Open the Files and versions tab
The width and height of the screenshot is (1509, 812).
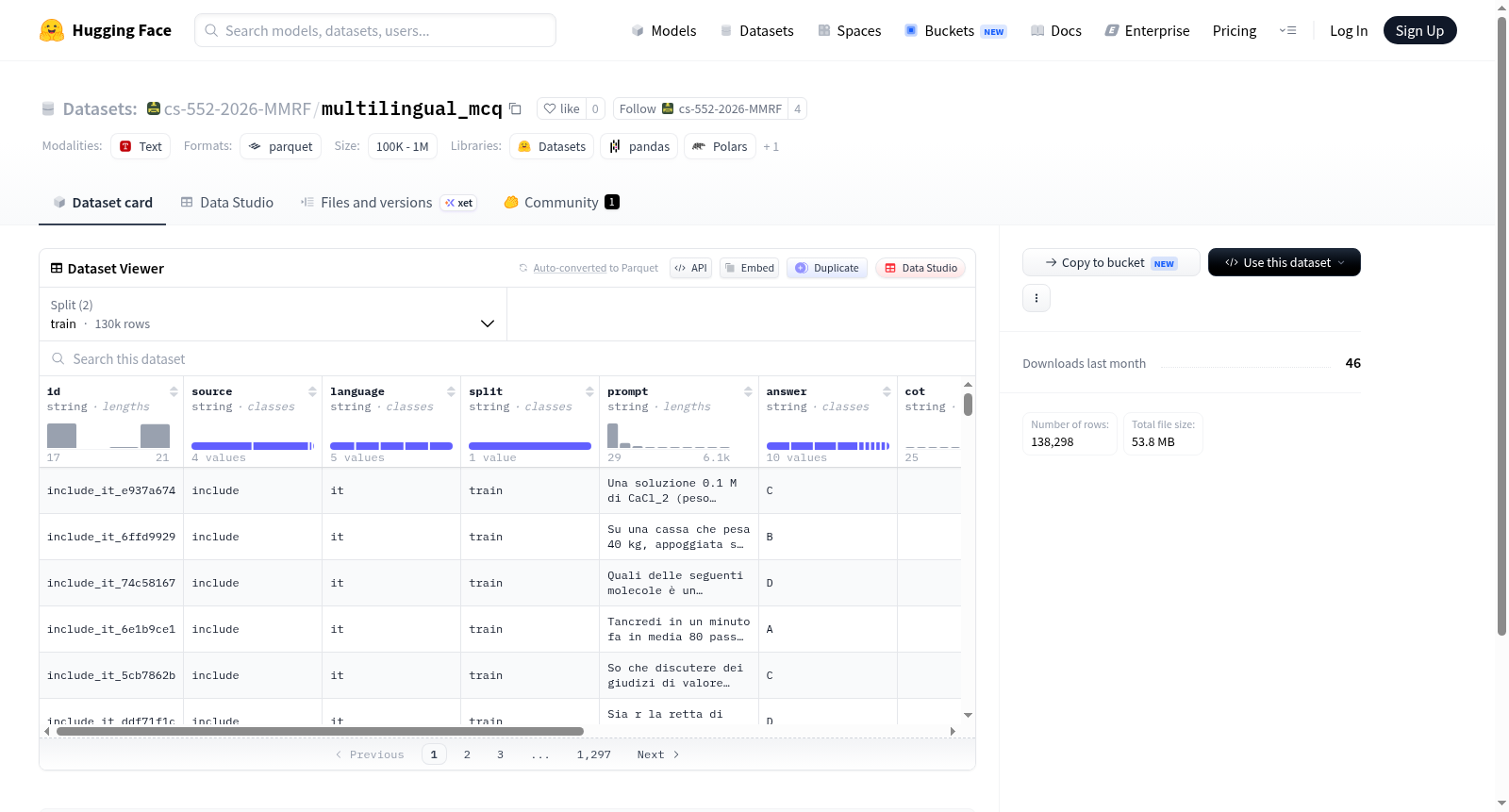click(389, 202)
